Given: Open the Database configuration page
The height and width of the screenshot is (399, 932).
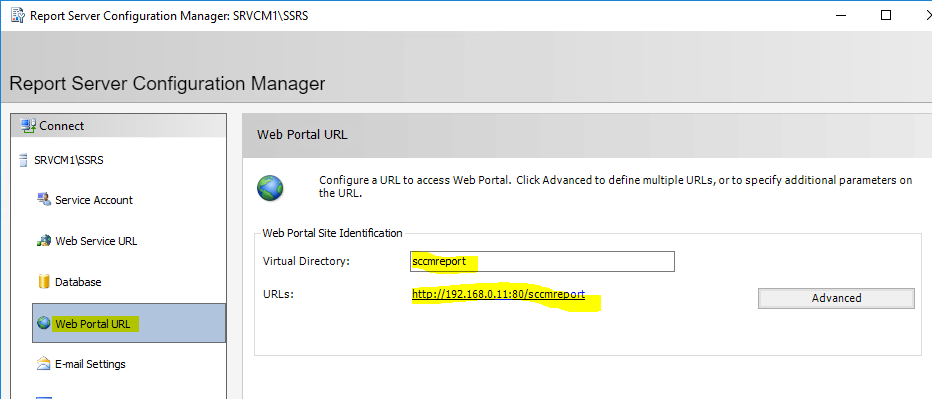Looking at the screenshot, I should tap(78, 282).
